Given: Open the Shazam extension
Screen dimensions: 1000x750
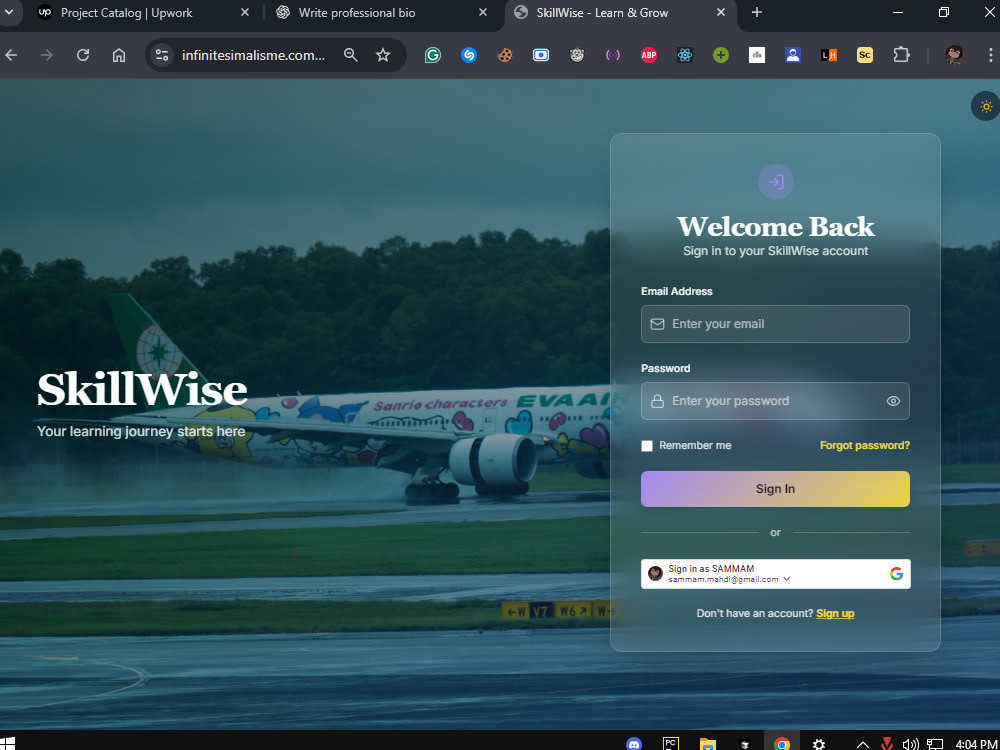Looking at the screenshot, I should point(469,55).
